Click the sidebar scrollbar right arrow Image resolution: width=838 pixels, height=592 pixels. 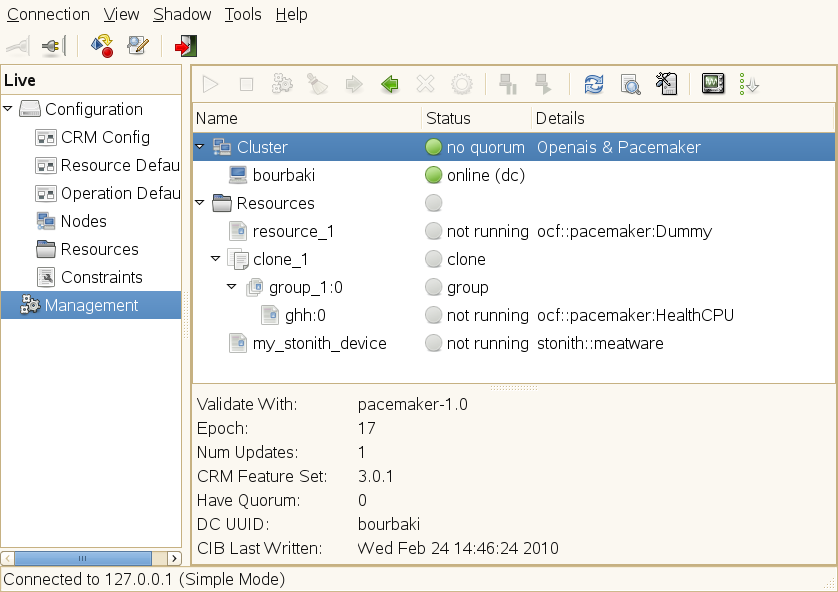point(174,558)
